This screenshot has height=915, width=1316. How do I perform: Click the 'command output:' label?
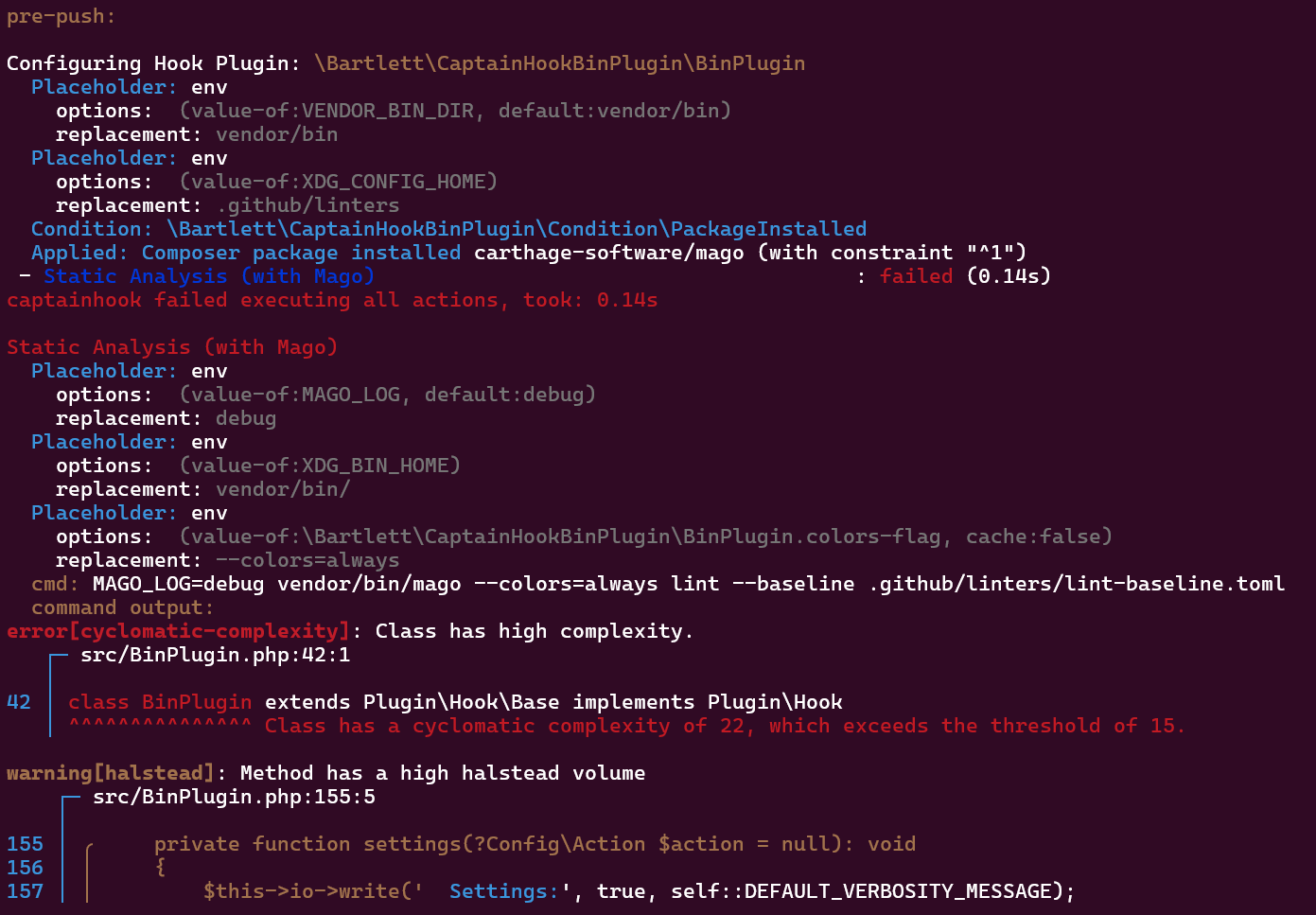click(x=123, y=607)
